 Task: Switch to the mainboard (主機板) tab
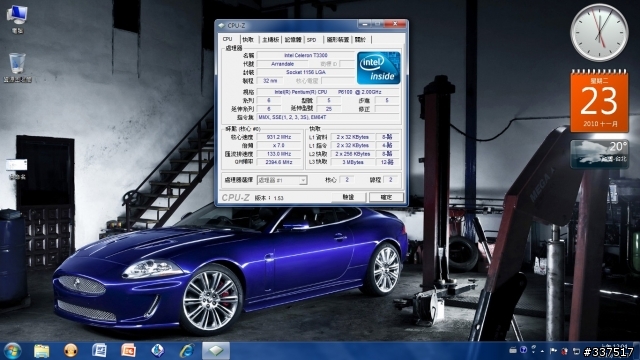click(270, 40)
